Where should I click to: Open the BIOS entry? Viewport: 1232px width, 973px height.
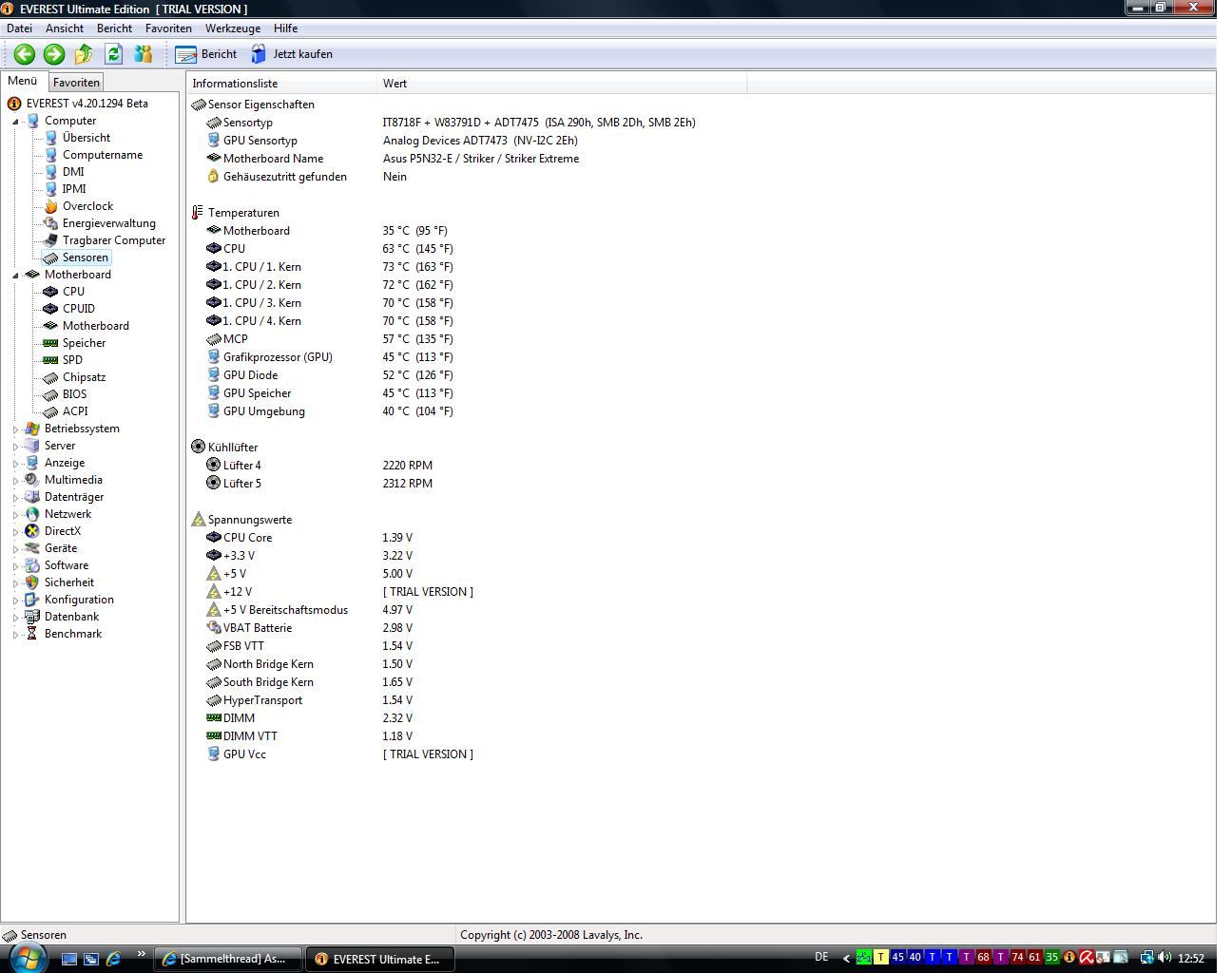[x=74, y=394]
